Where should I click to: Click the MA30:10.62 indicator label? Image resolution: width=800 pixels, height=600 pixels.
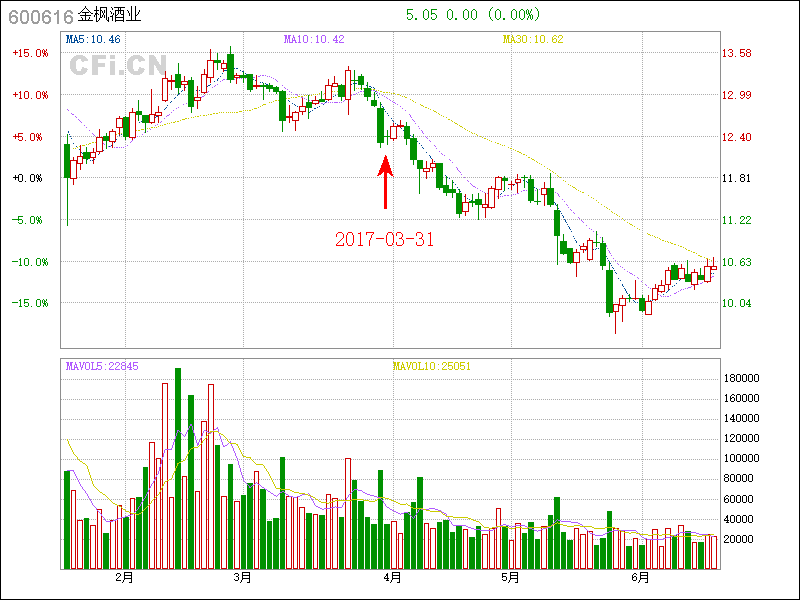click(533, 39)
